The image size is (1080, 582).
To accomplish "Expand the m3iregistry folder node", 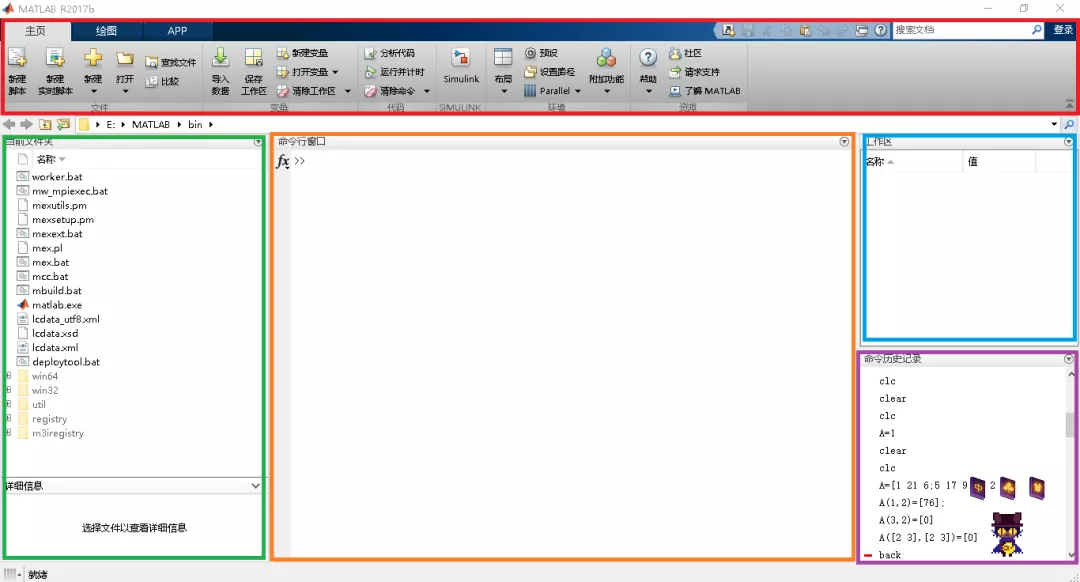I will [x=9, y=433].
